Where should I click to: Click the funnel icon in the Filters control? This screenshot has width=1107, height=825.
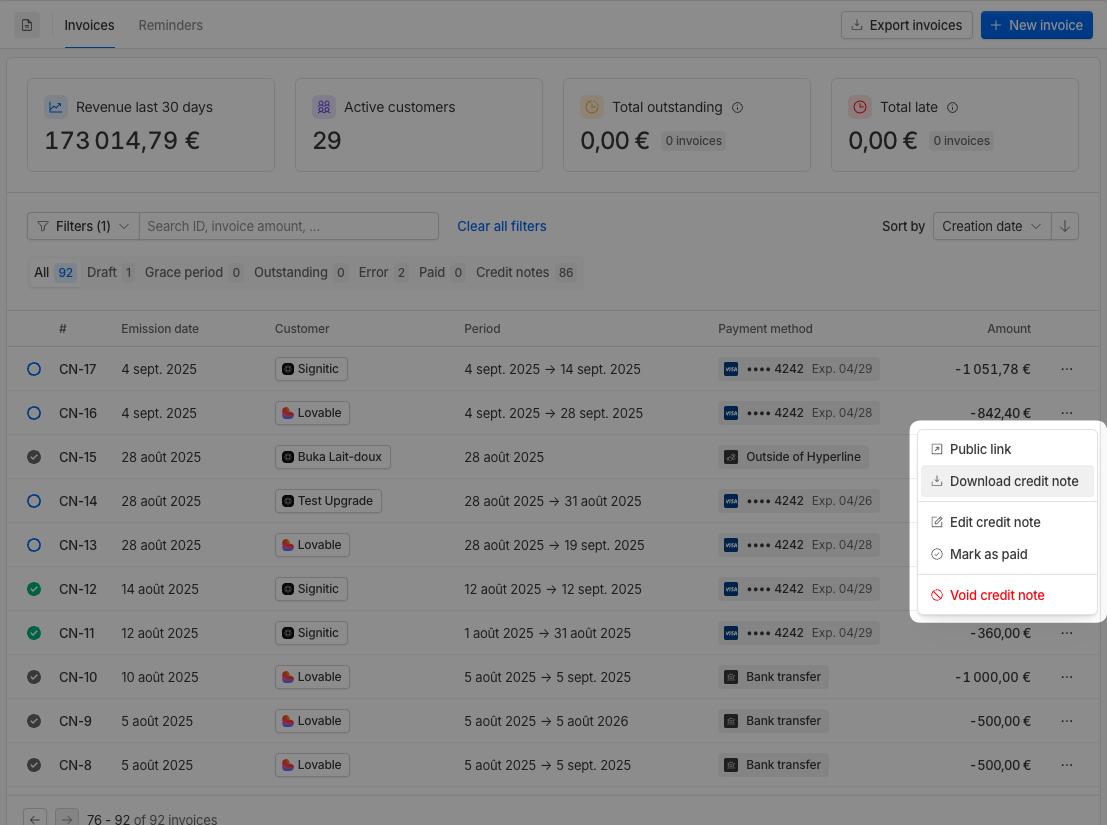pyautogui.click(x=41, y=226)
